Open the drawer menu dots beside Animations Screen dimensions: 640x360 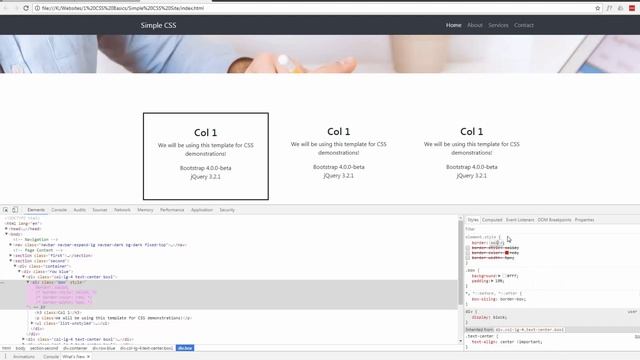pos(6,357)
